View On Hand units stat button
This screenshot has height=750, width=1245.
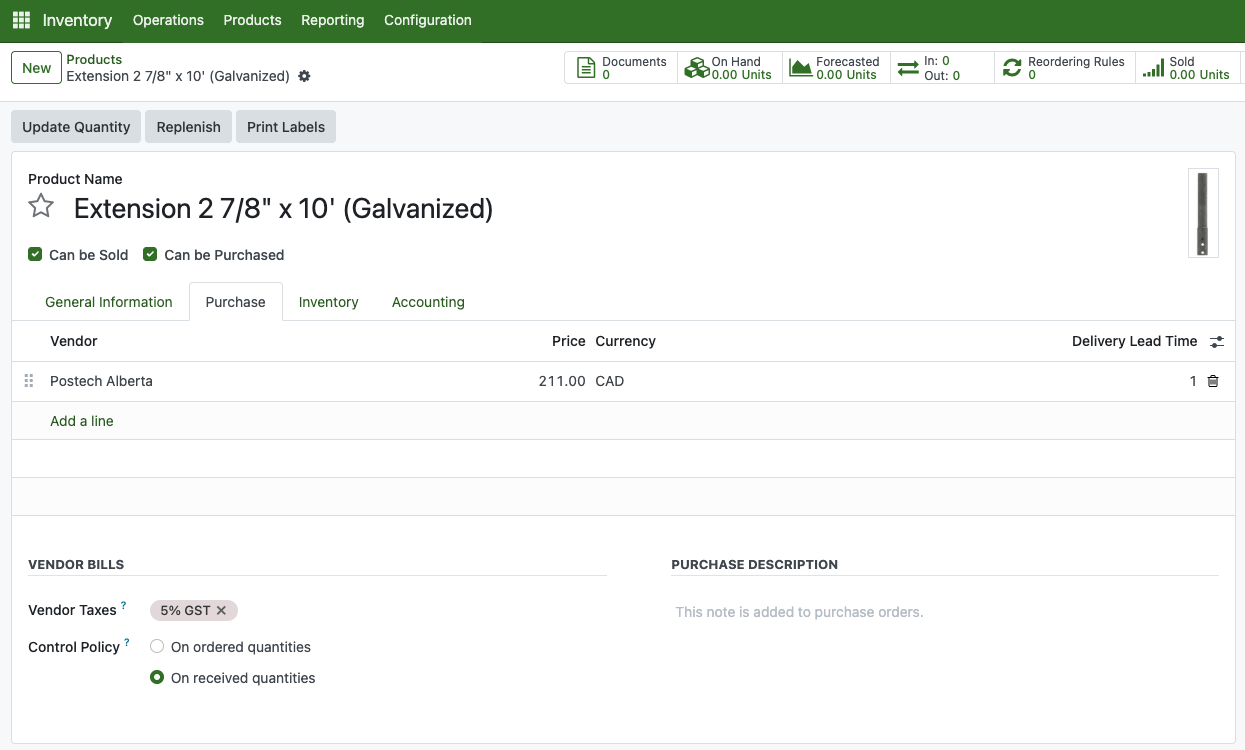[729, 68]
